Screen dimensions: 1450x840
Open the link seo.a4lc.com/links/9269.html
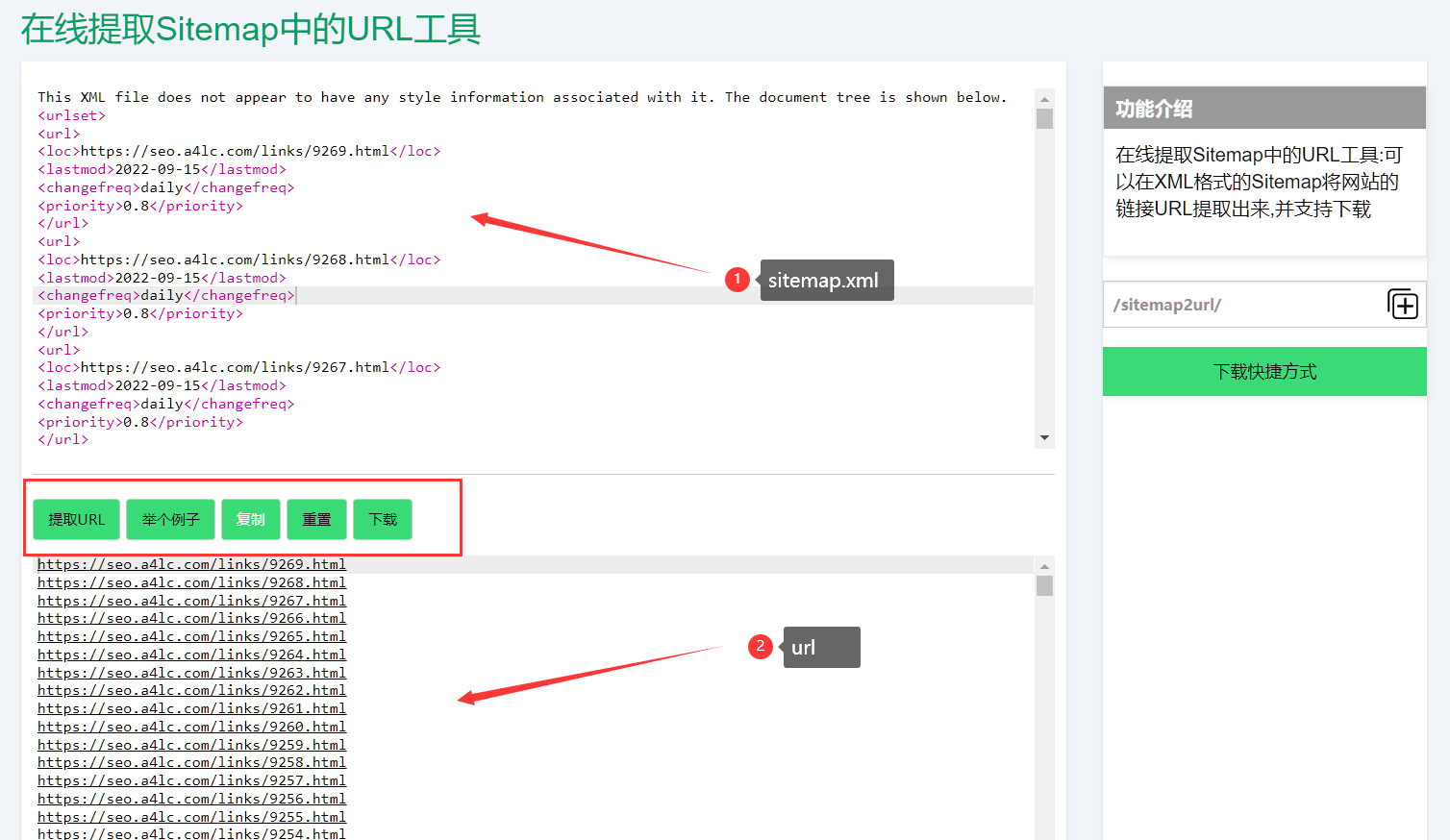tap(191, 564)
